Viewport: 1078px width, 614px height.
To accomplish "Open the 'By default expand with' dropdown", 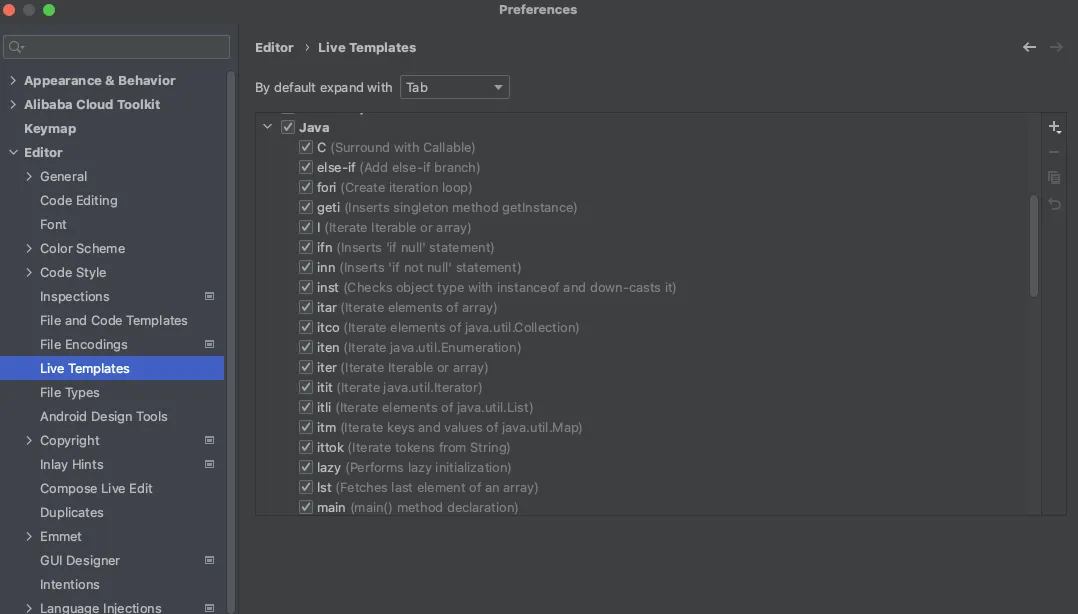I will tap(455, 87).
